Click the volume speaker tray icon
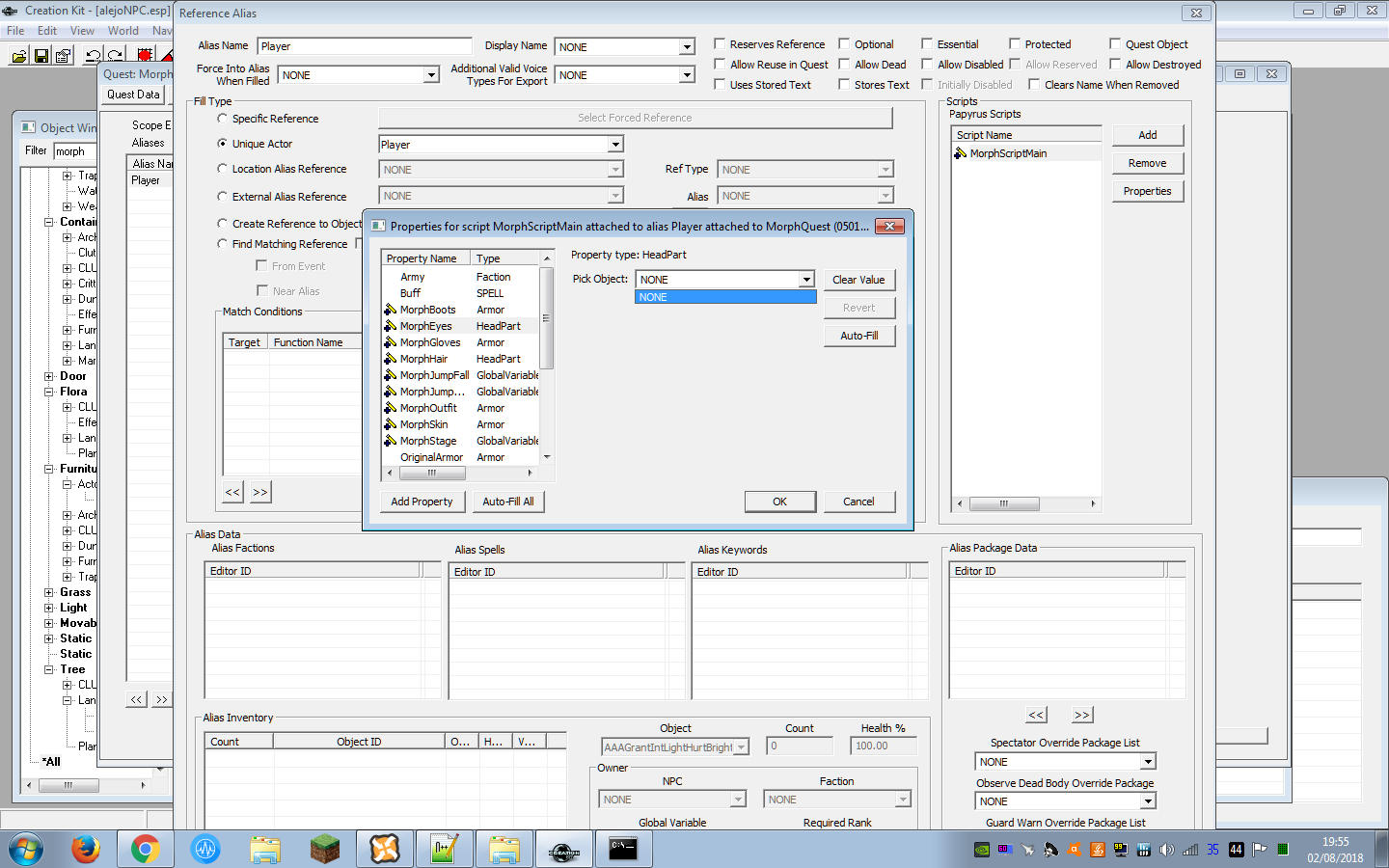 click(1167, 850)
